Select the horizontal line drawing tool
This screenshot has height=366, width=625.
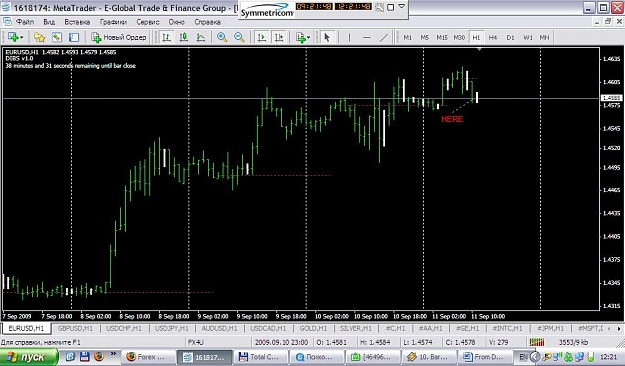(366, 37)
